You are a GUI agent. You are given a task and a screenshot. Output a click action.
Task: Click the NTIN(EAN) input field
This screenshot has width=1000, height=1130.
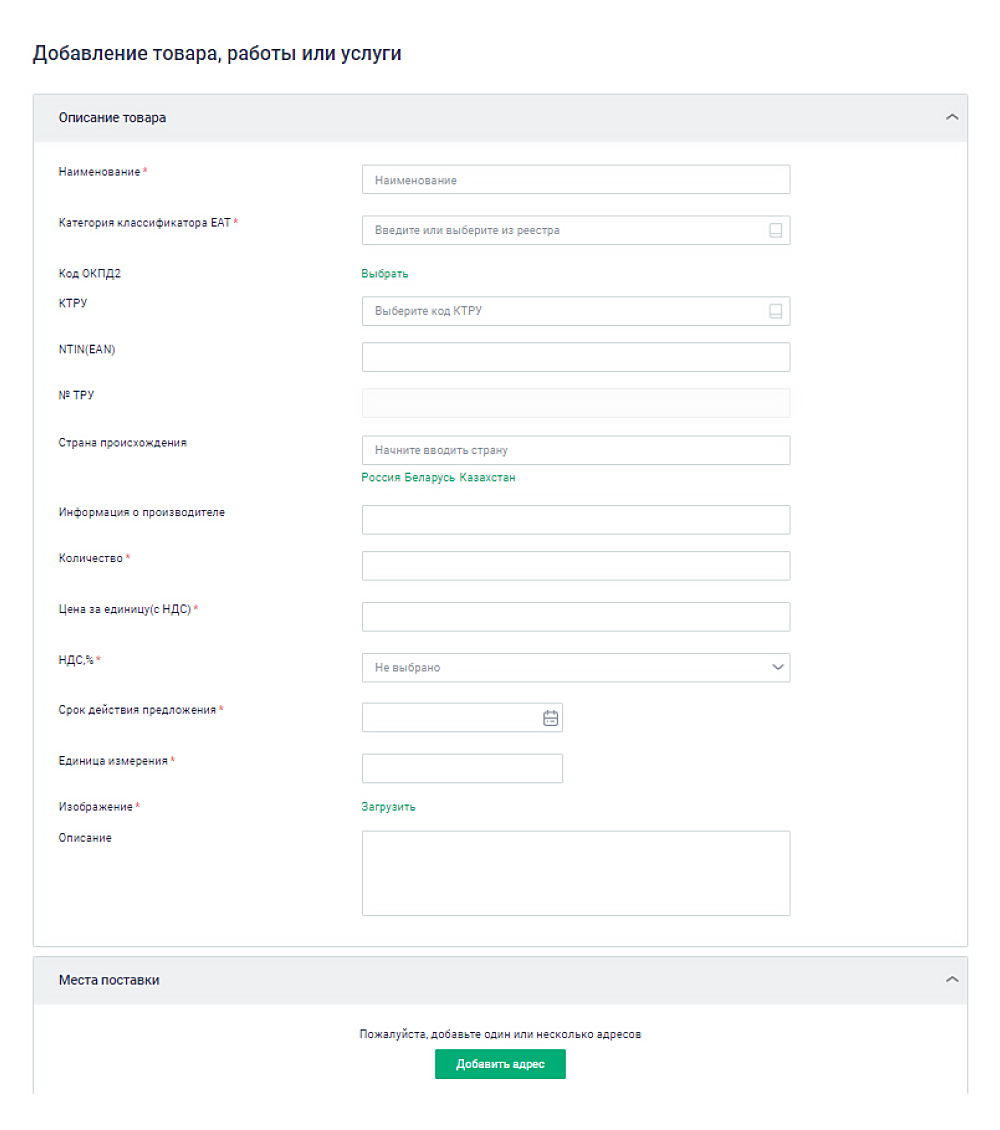click(x=575, y=357)
